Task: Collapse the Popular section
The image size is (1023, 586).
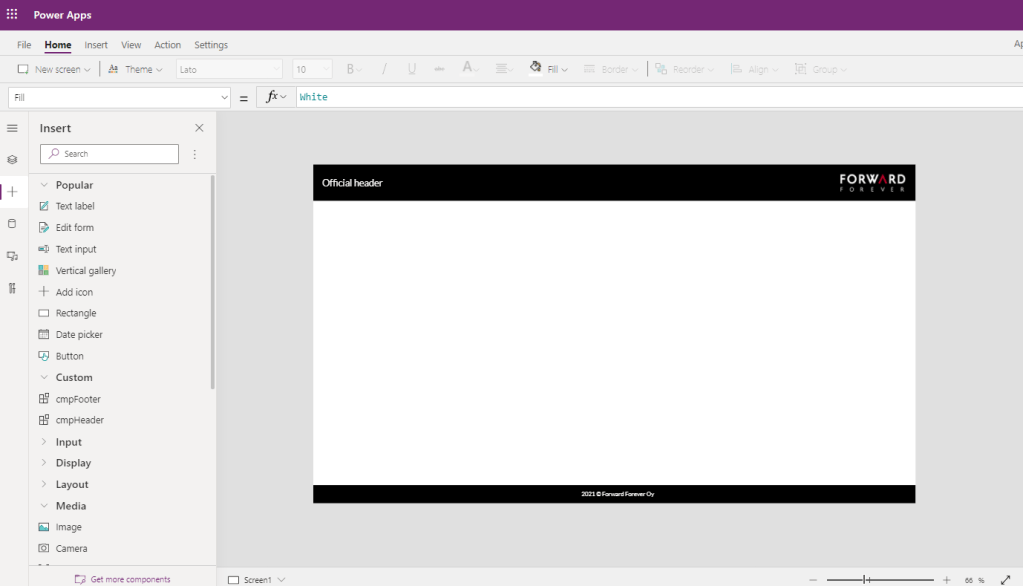Action: pos(44,185)
